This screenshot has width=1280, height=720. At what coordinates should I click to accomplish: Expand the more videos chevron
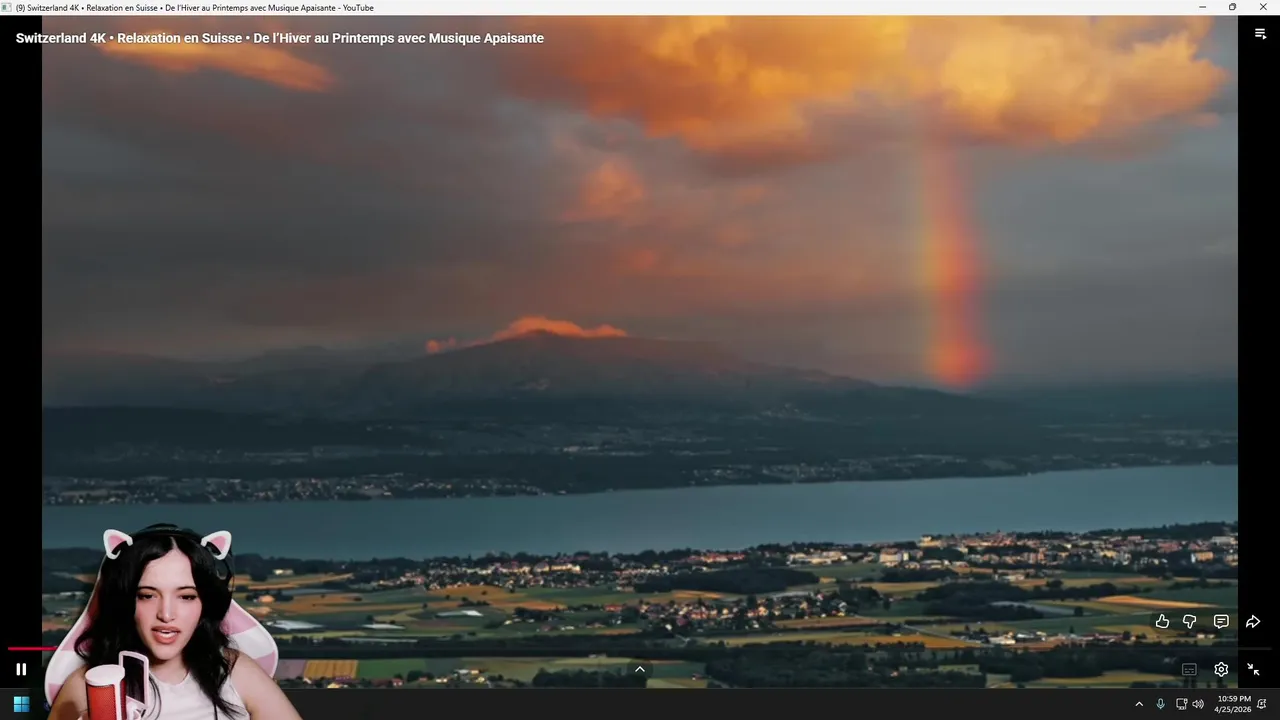[640, 669]
